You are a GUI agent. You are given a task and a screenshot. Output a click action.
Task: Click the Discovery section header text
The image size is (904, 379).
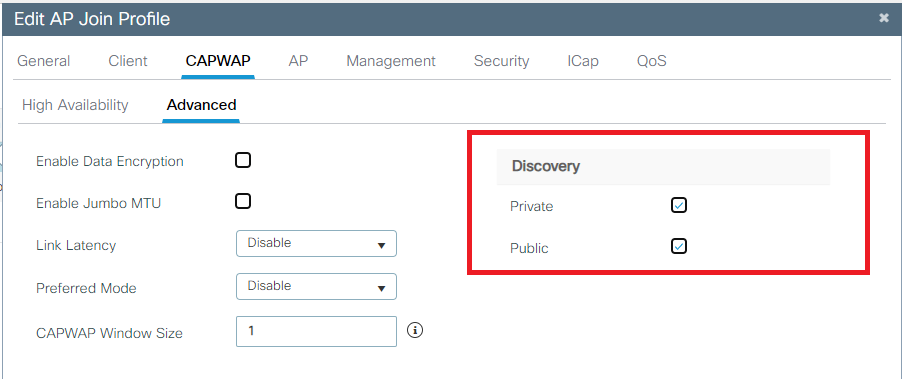pyautogui.click(x=545, y=166)
